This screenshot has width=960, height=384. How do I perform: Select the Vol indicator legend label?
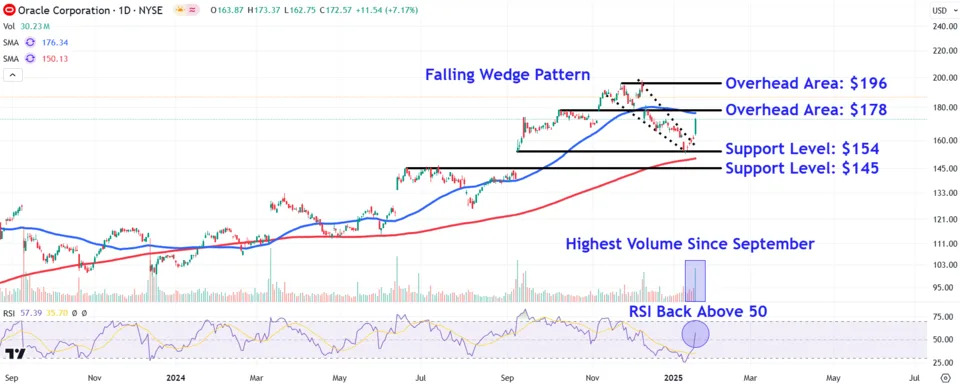[9, 26]
